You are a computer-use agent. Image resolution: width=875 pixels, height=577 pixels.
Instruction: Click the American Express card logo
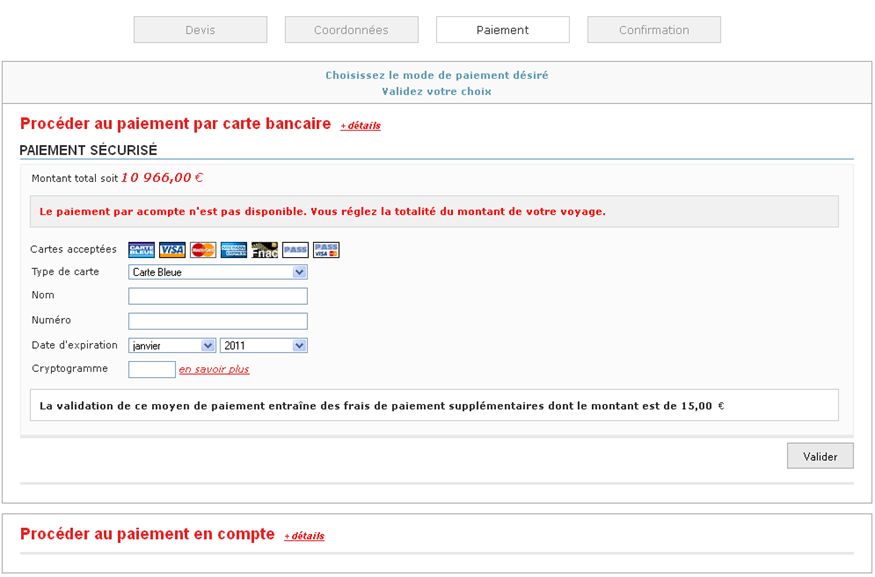click(x=234, y=250)
